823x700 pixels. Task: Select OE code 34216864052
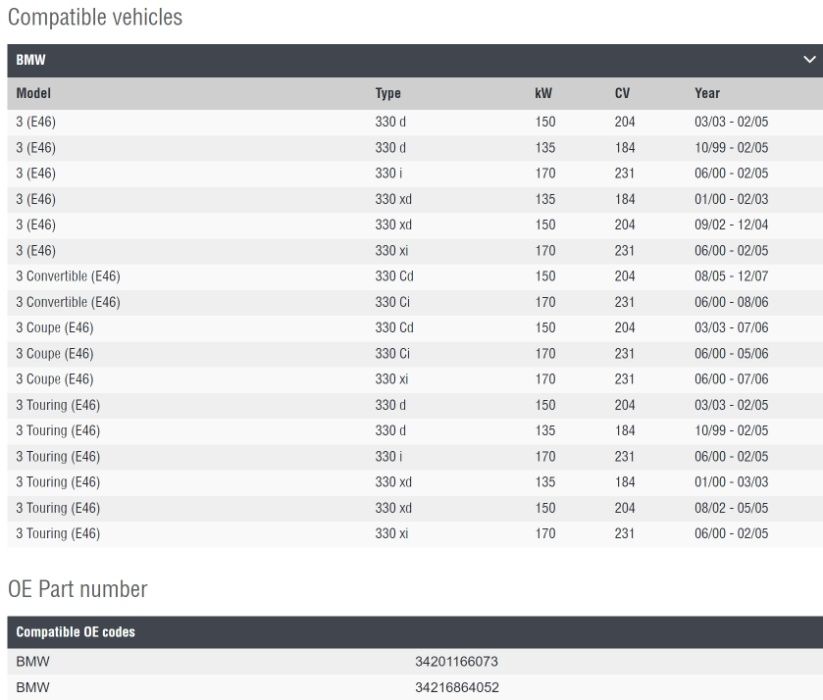pos(457,688)
